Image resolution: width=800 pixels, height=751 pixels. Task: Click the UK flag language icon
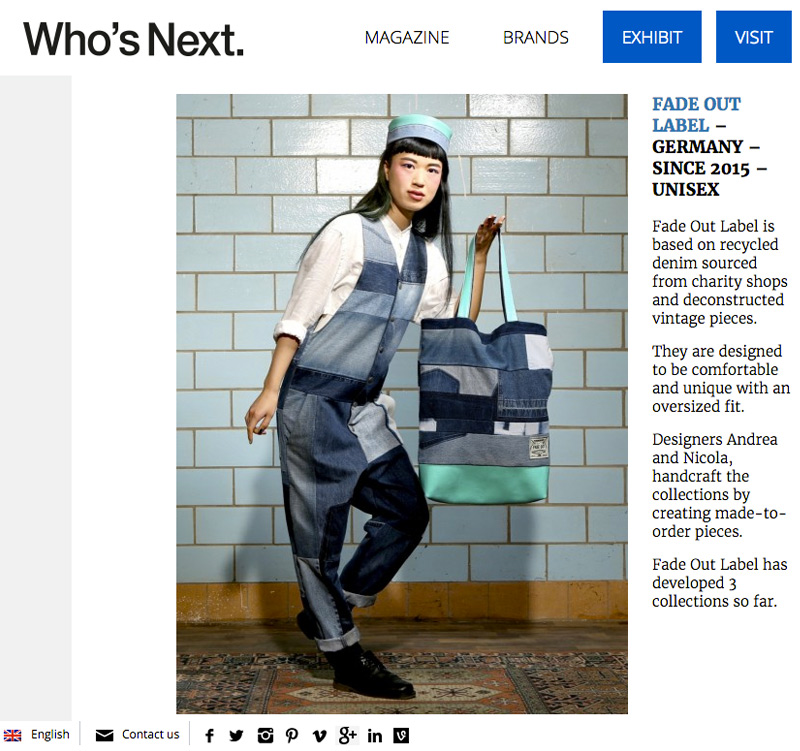(12, 735)
